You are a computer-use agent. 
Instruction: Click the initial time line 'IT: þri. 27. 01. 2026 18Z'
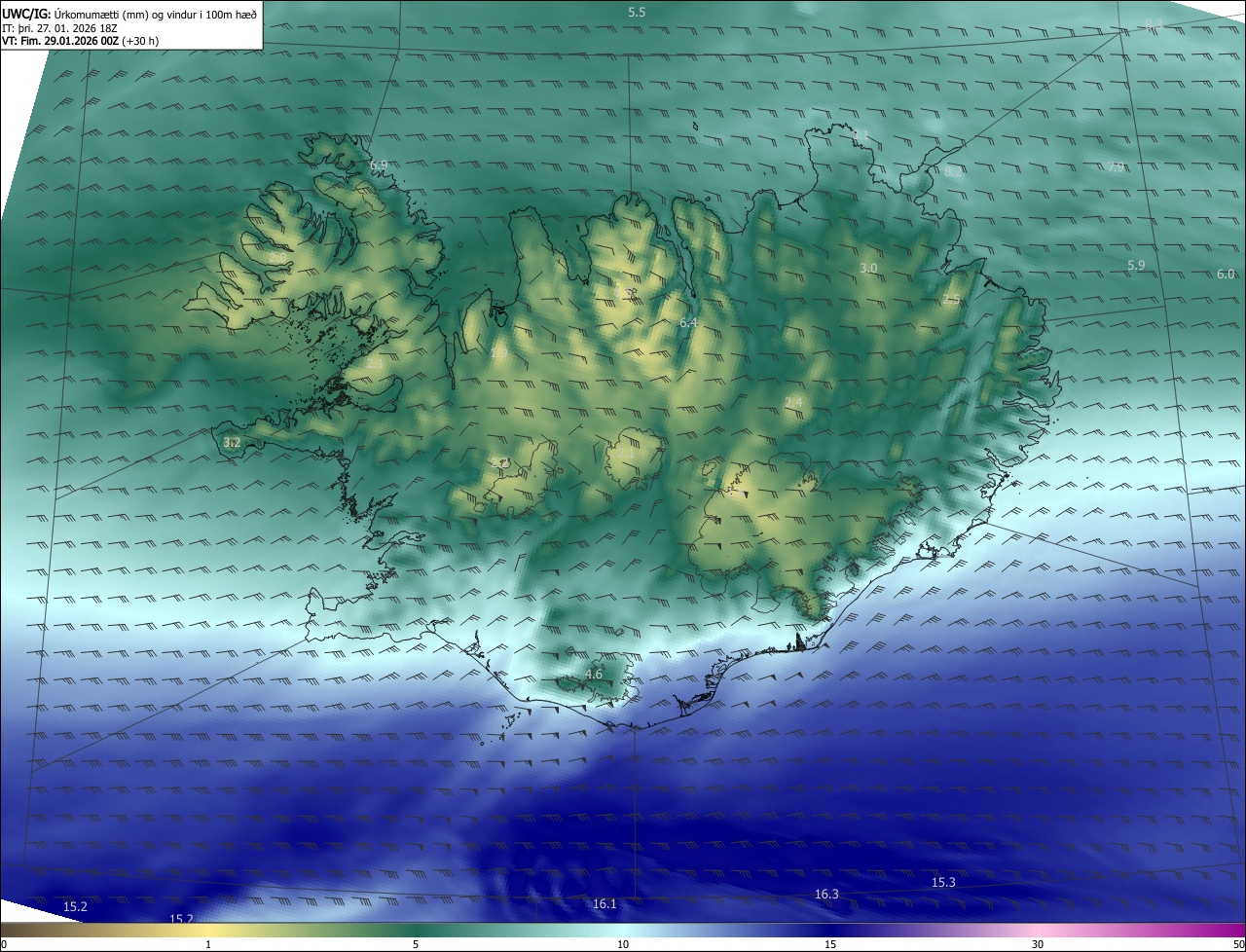click(58, 28)
